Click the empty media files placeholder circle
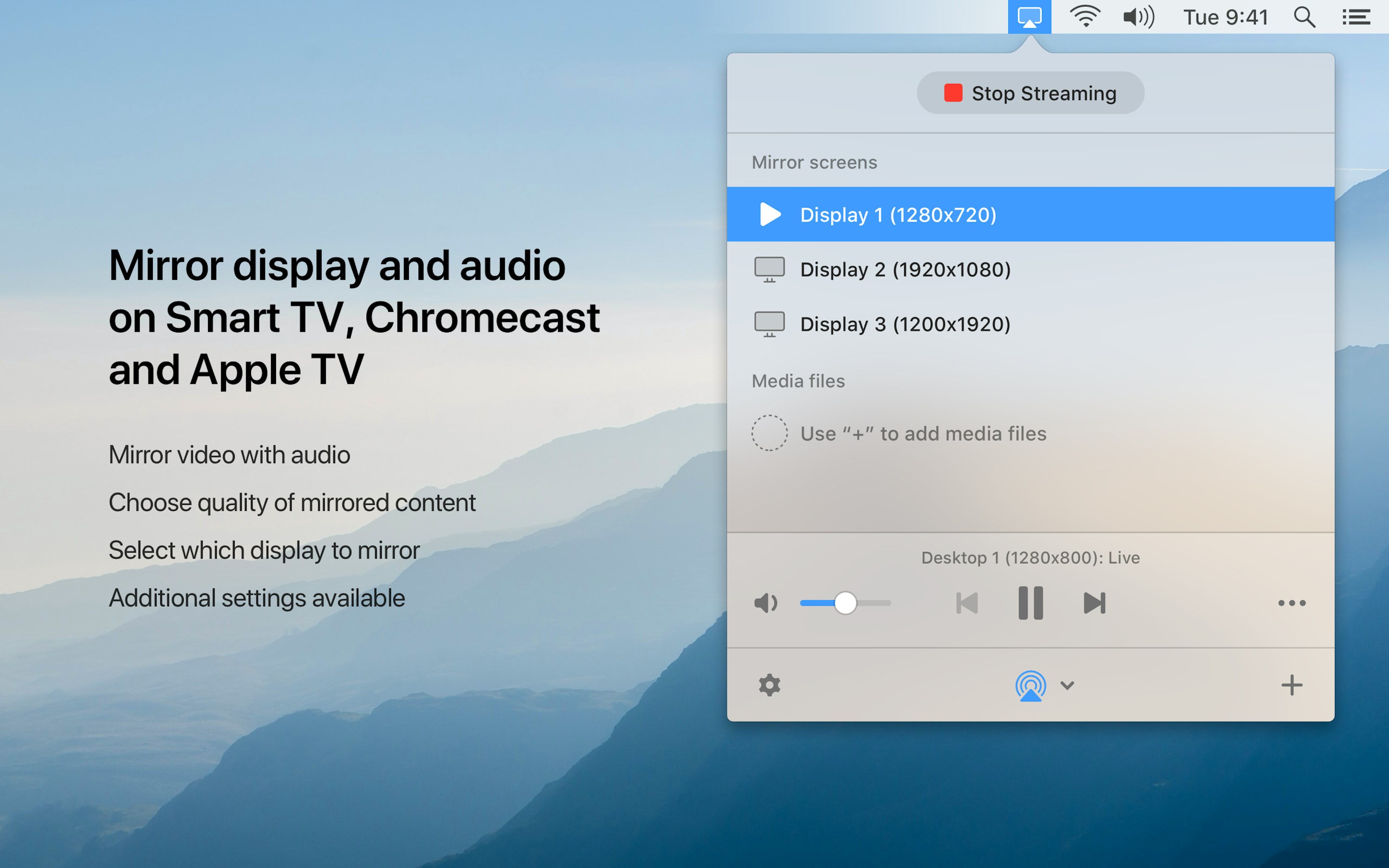 click(x=769, y=433)
